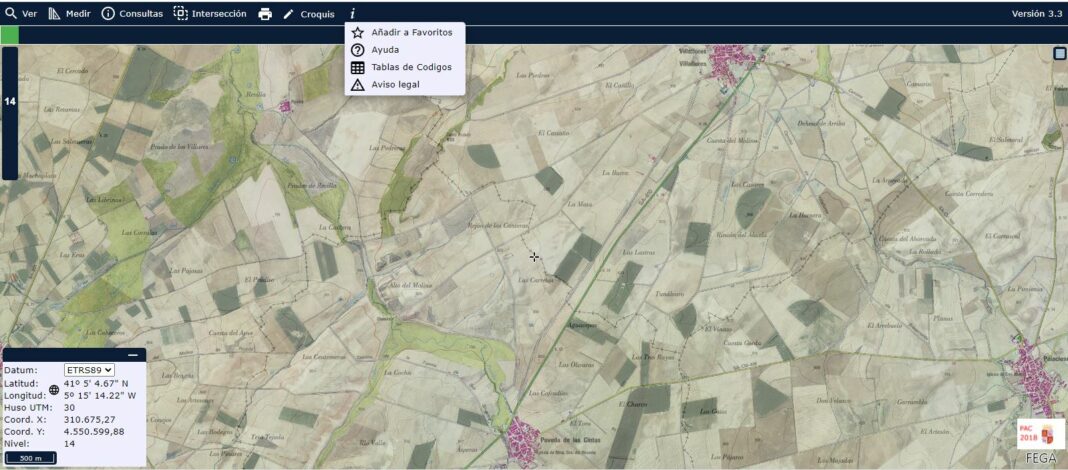This screenshot has height=470, width=1068.
Task: Click the crosshair marker at the map center
Action: pos(534,257)
